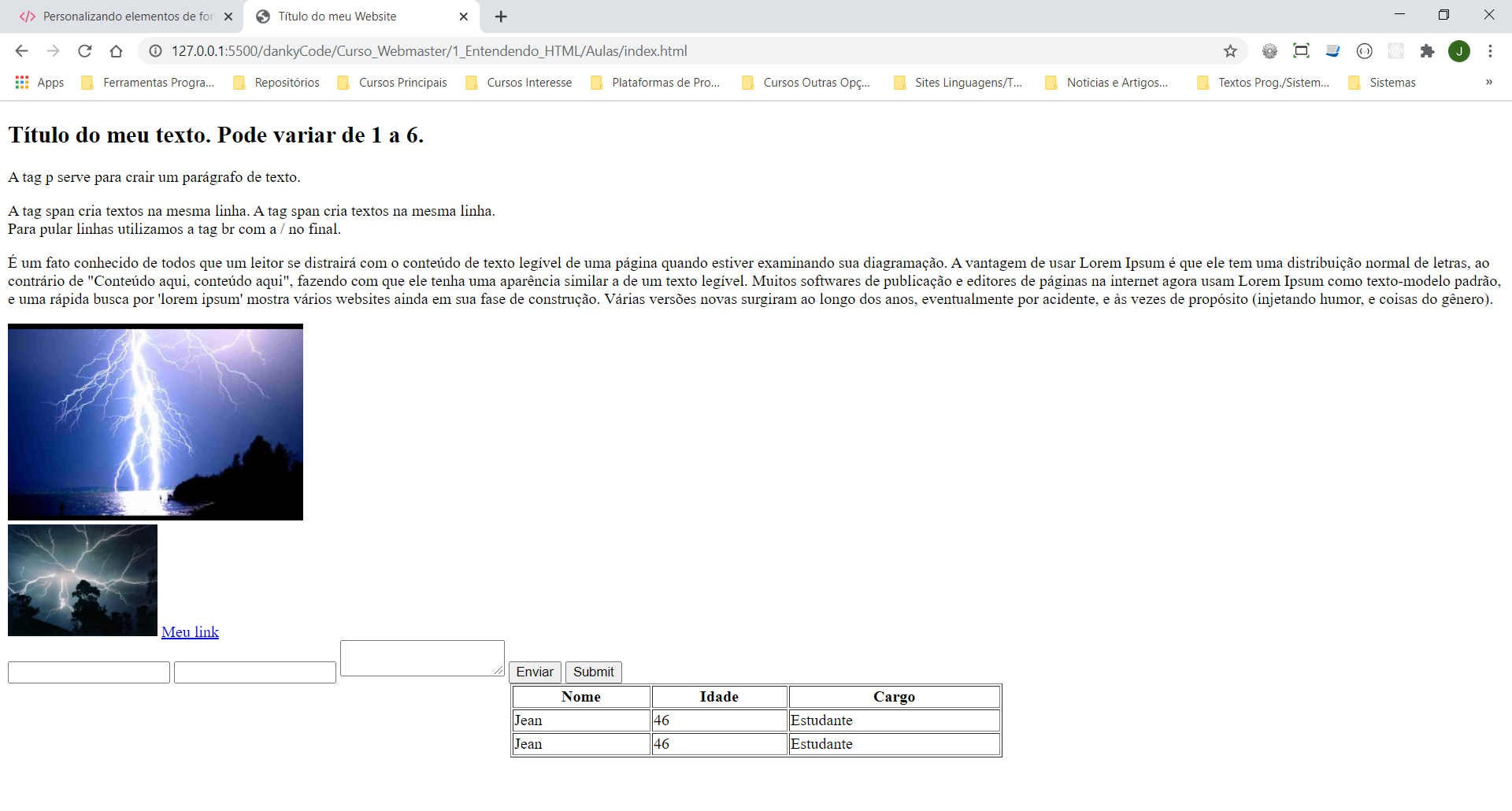Open the green J profile avatar
Screen dimensions: 1512x811
[x=1459, y=51]
